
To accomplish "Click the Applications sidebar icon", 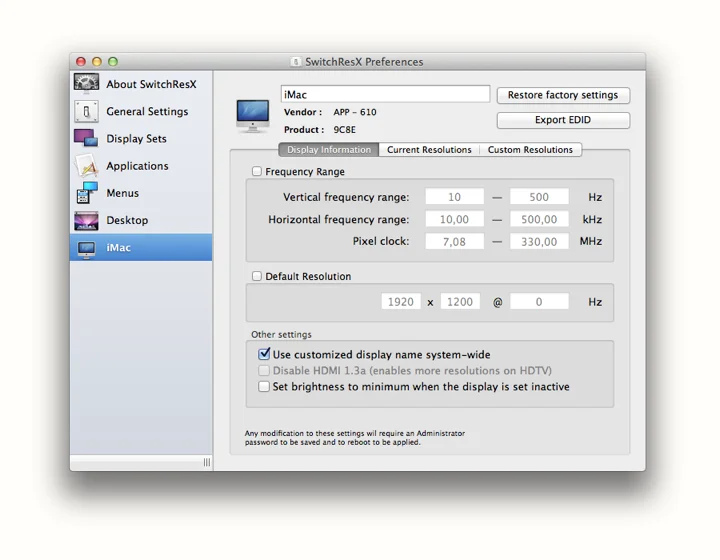I will 86,166.
